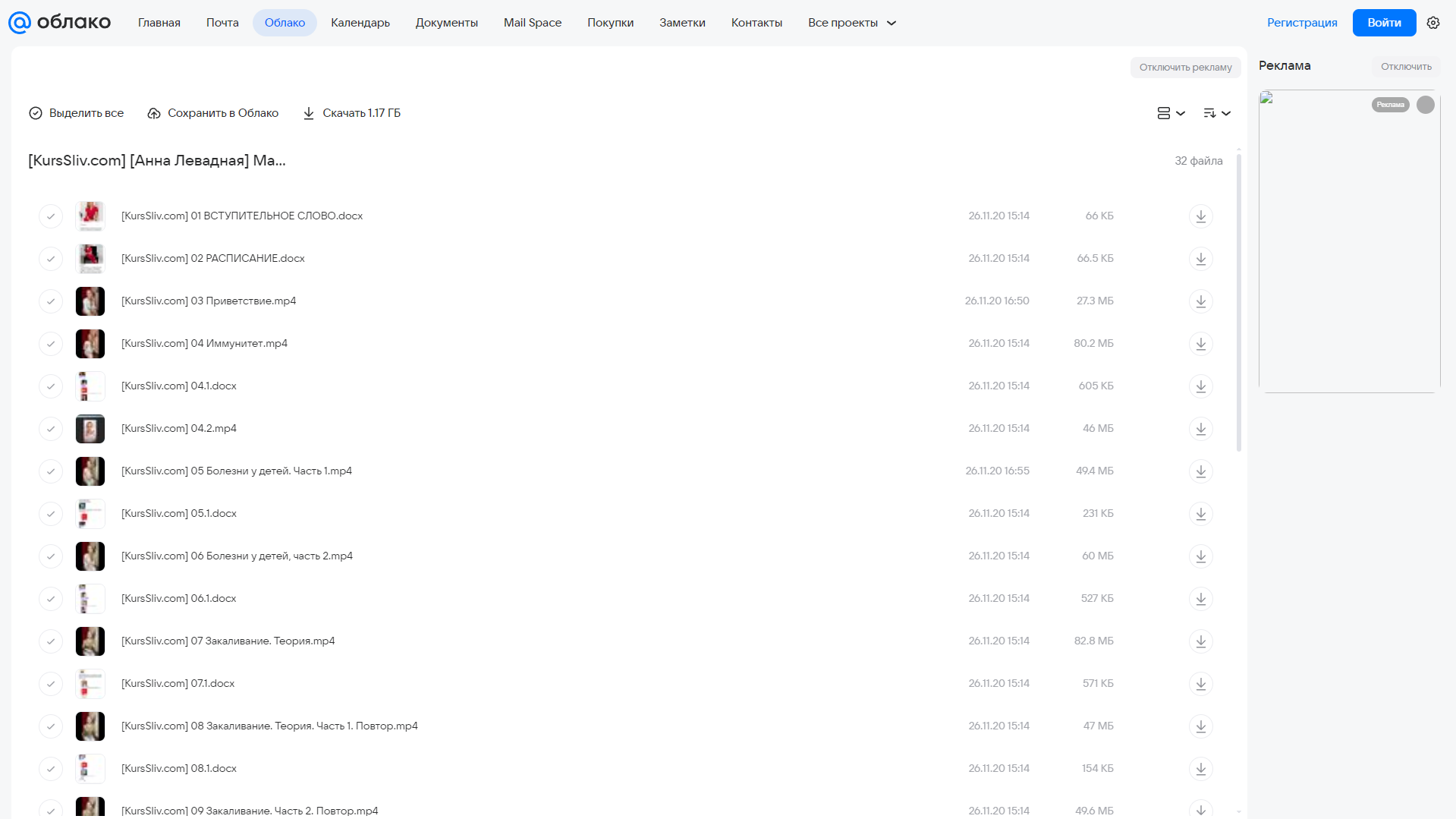Download the 01 ВСТУПИТЕЛЬНОЕ СЛОВО.docx file
Image resolution: width=1456 pixels, height=819 pixels.
(1200, 216)
